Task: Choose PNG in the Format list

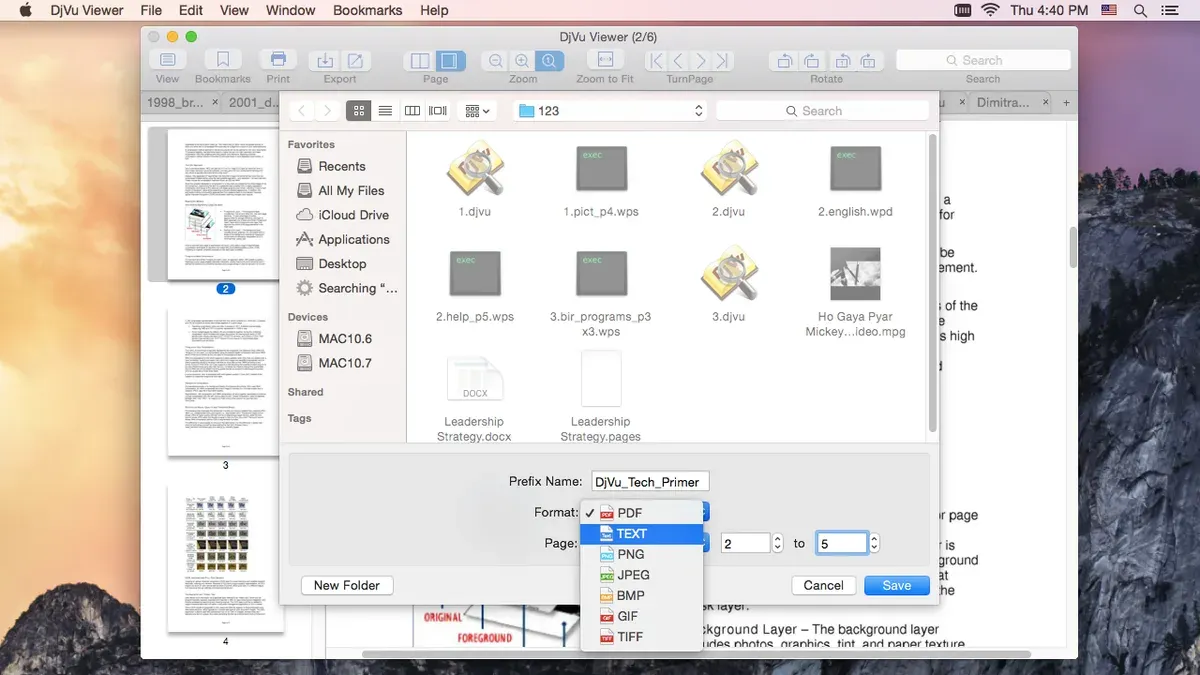Action: [x=642, y=554]
